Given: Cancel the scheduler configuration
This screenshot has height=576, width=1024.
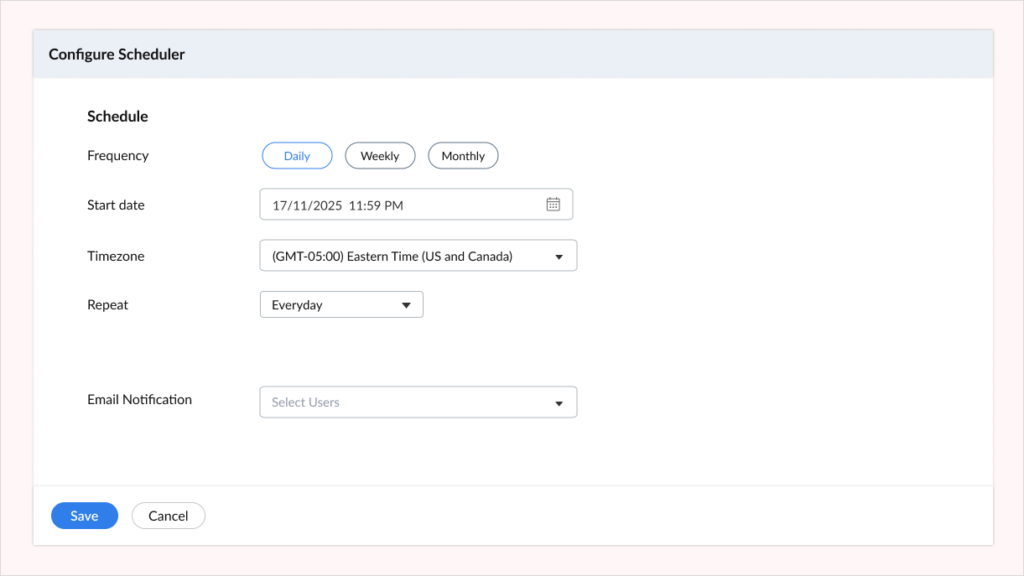Looking at the screenshot, I should coord(168,515).
